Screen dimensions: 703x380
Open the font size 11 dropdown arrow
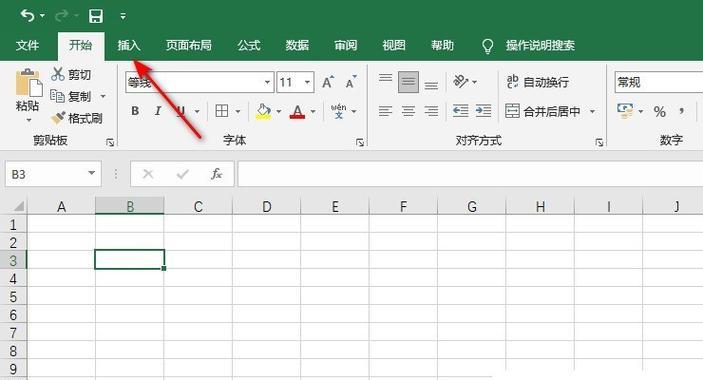308,82
